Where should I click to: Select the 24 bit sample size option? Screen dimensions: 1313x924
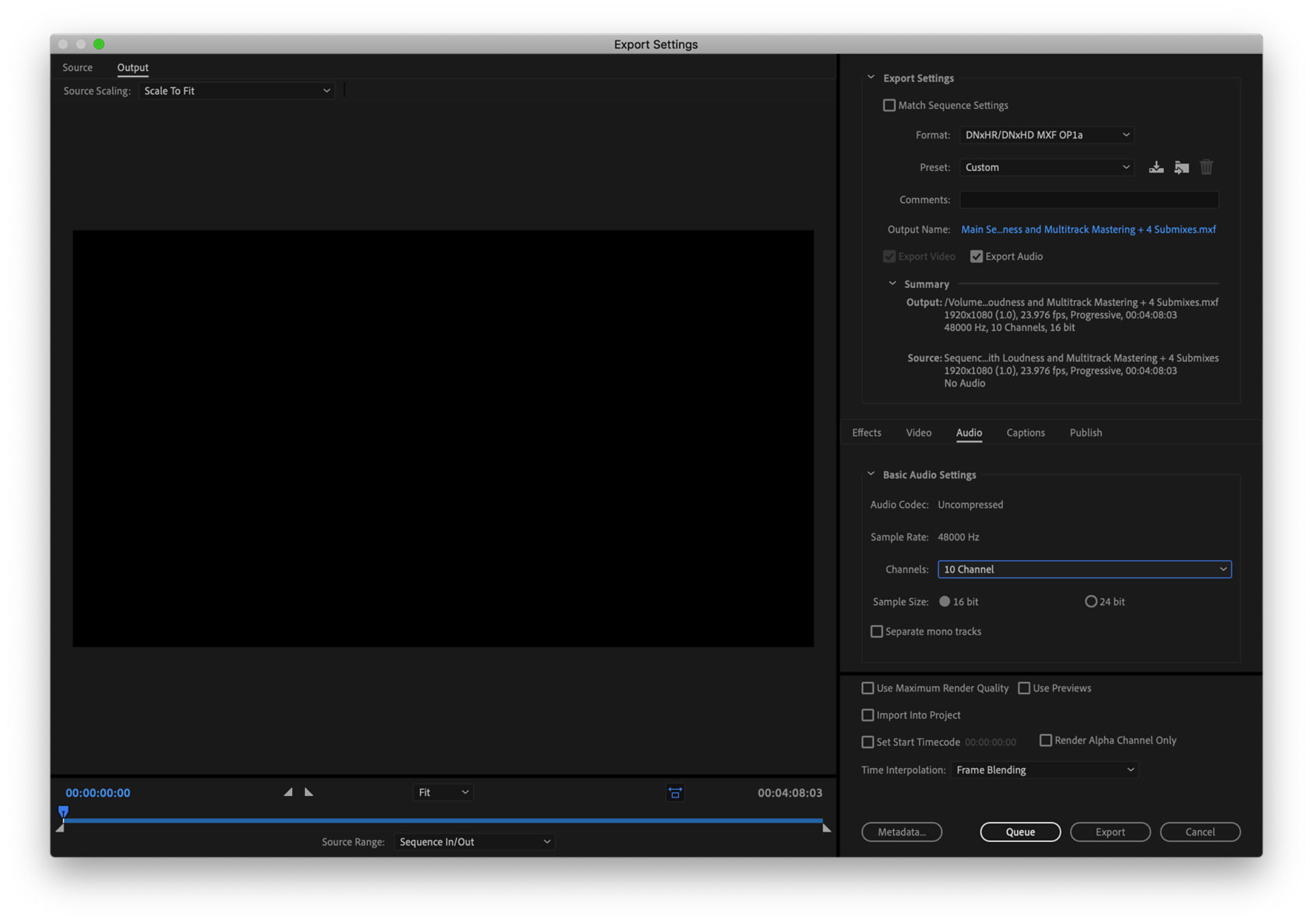(x=1091, y=601)
